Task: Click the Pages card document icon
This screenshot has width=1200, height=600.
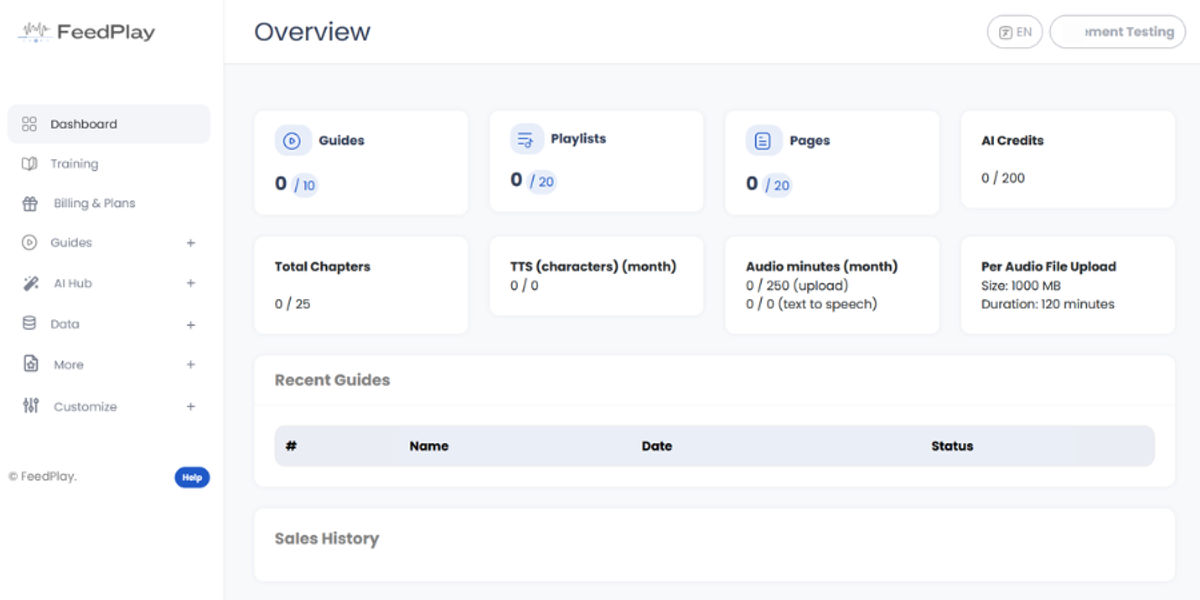Action: [x=763, y=141]
